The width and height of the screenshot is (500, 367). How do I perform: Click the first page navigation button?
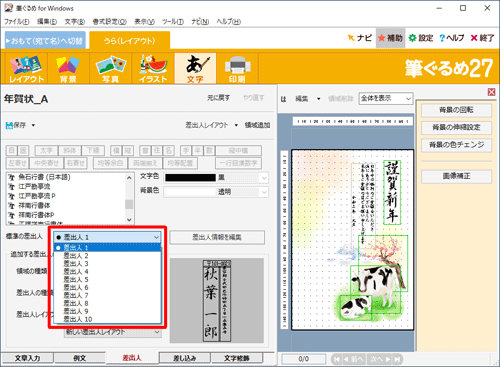tap(337, 359)
